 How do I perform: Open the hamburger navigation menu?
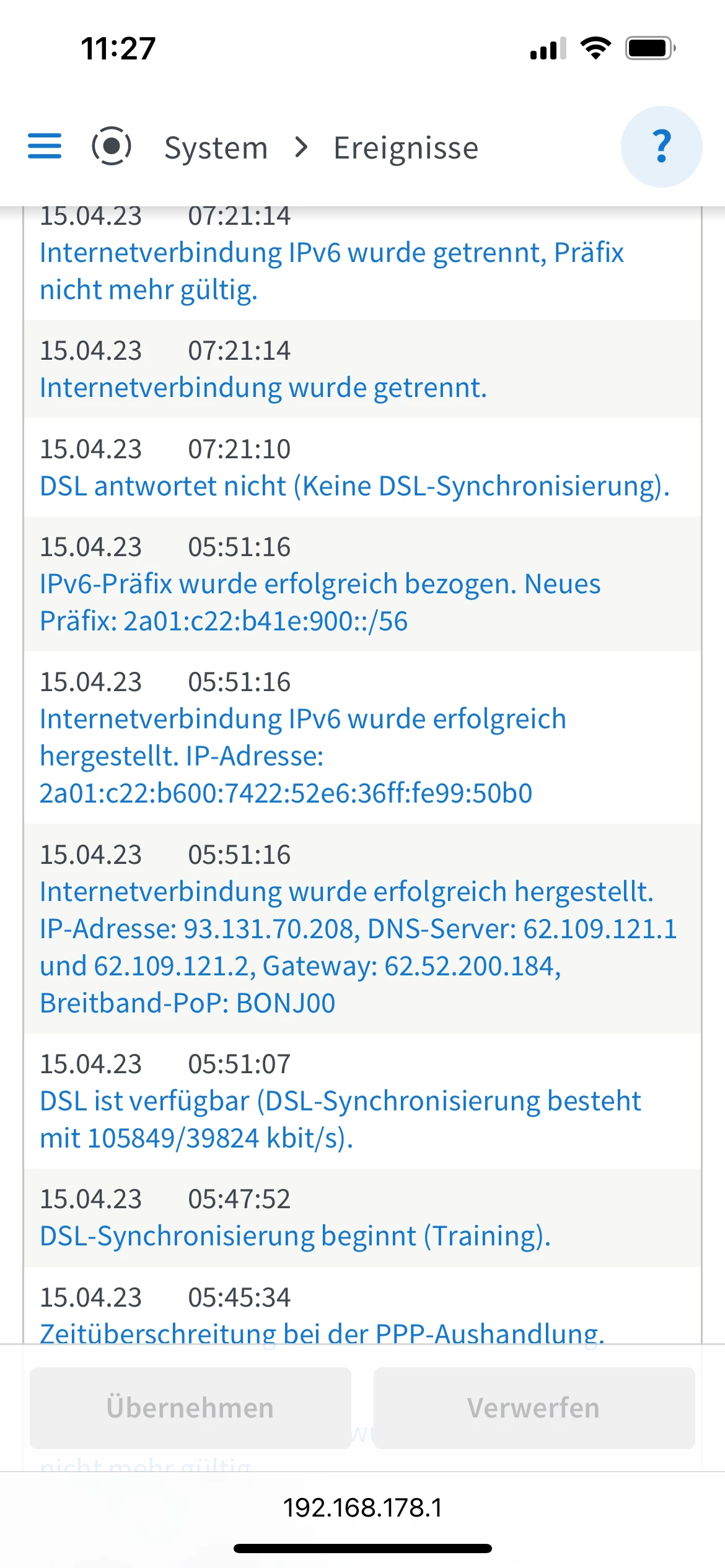click(x=45, y=146)
